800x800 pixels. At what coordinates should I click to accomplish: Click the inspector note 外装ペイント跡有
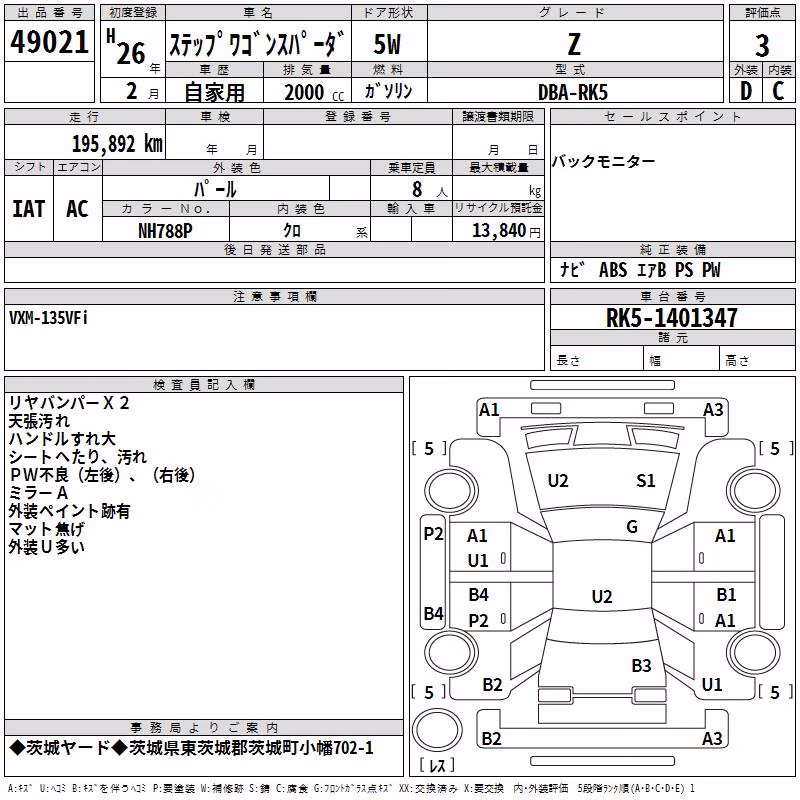[x=69, y=511]
